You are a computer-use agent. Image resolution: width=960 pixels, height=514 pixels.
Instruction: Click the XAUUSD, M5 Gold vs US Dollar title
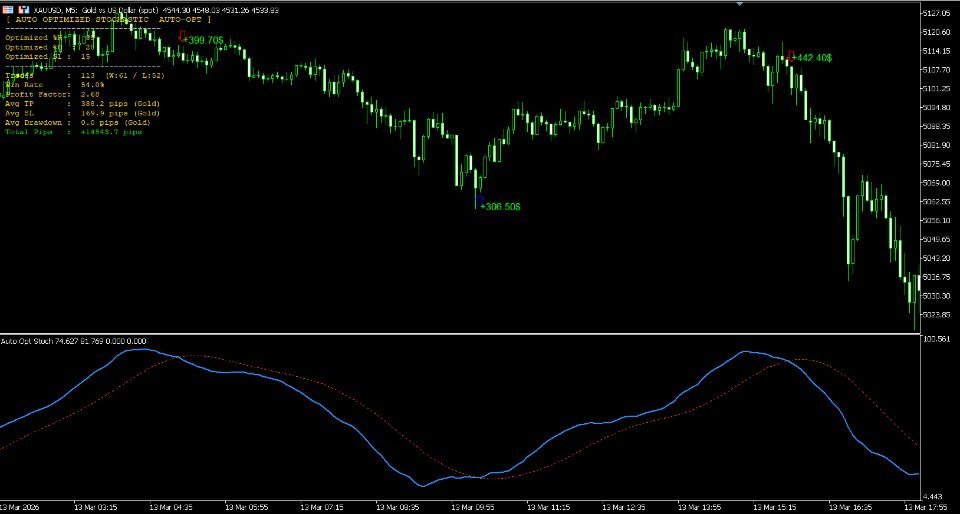[95, 10]
